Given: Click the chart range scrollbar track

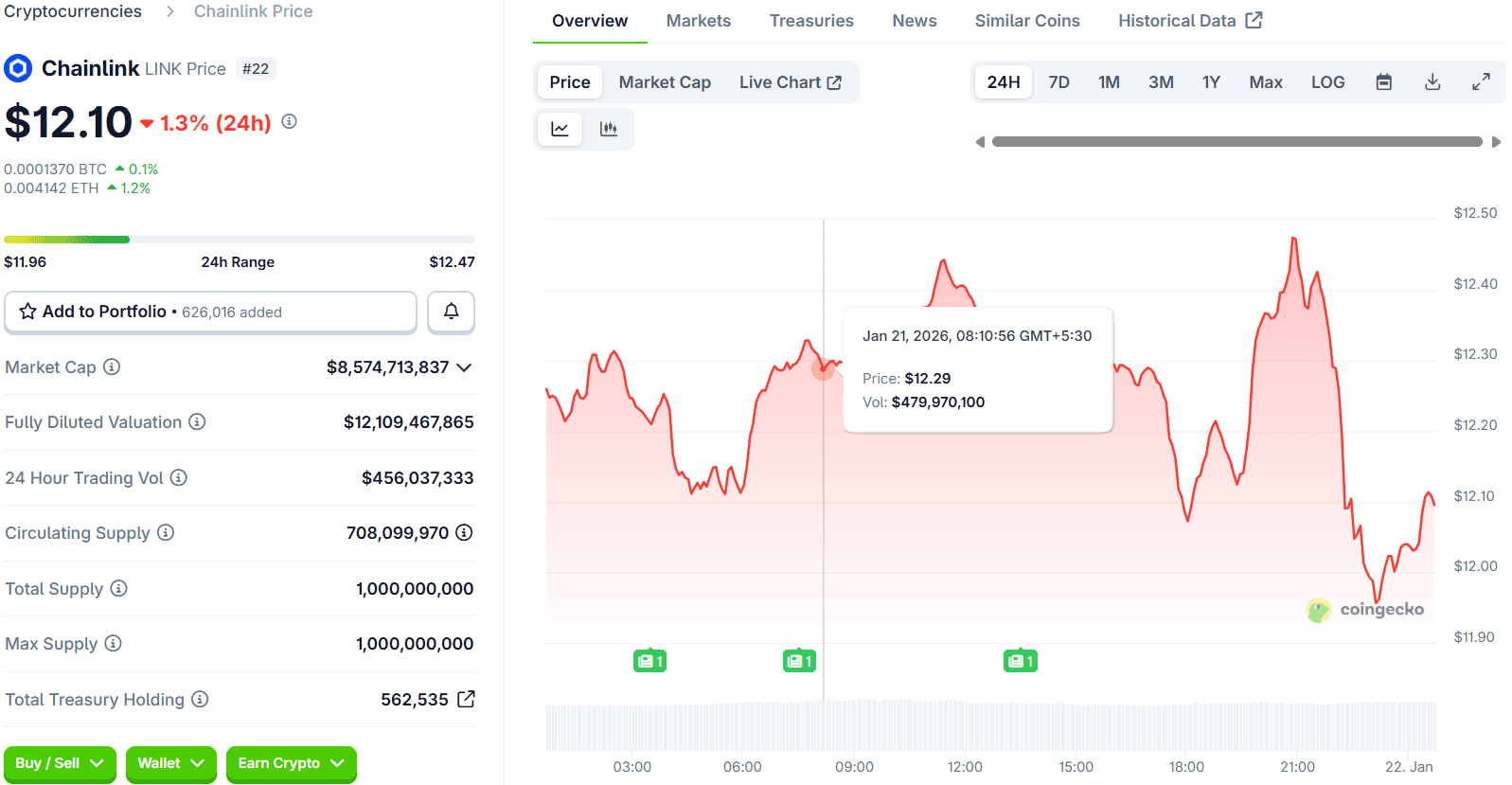Looking at the screenshot, I should coord(1236,142).
